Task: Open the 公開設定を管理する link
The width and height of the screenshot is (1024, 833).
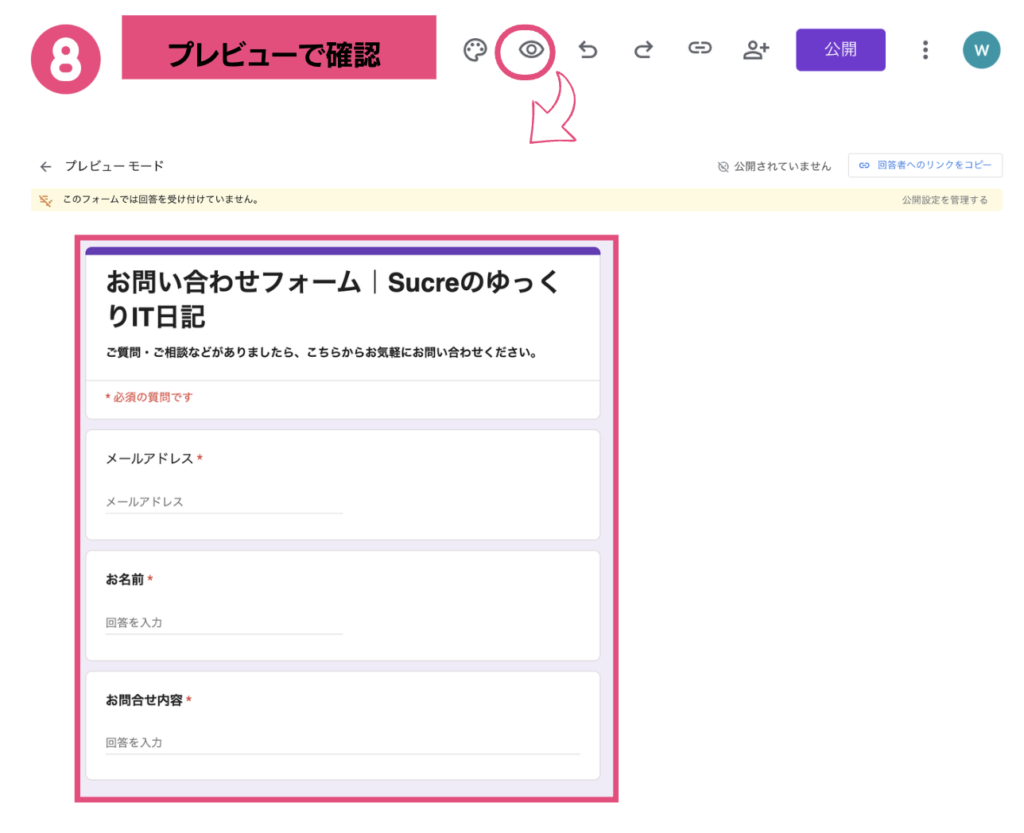Action: tap(944, 200)
